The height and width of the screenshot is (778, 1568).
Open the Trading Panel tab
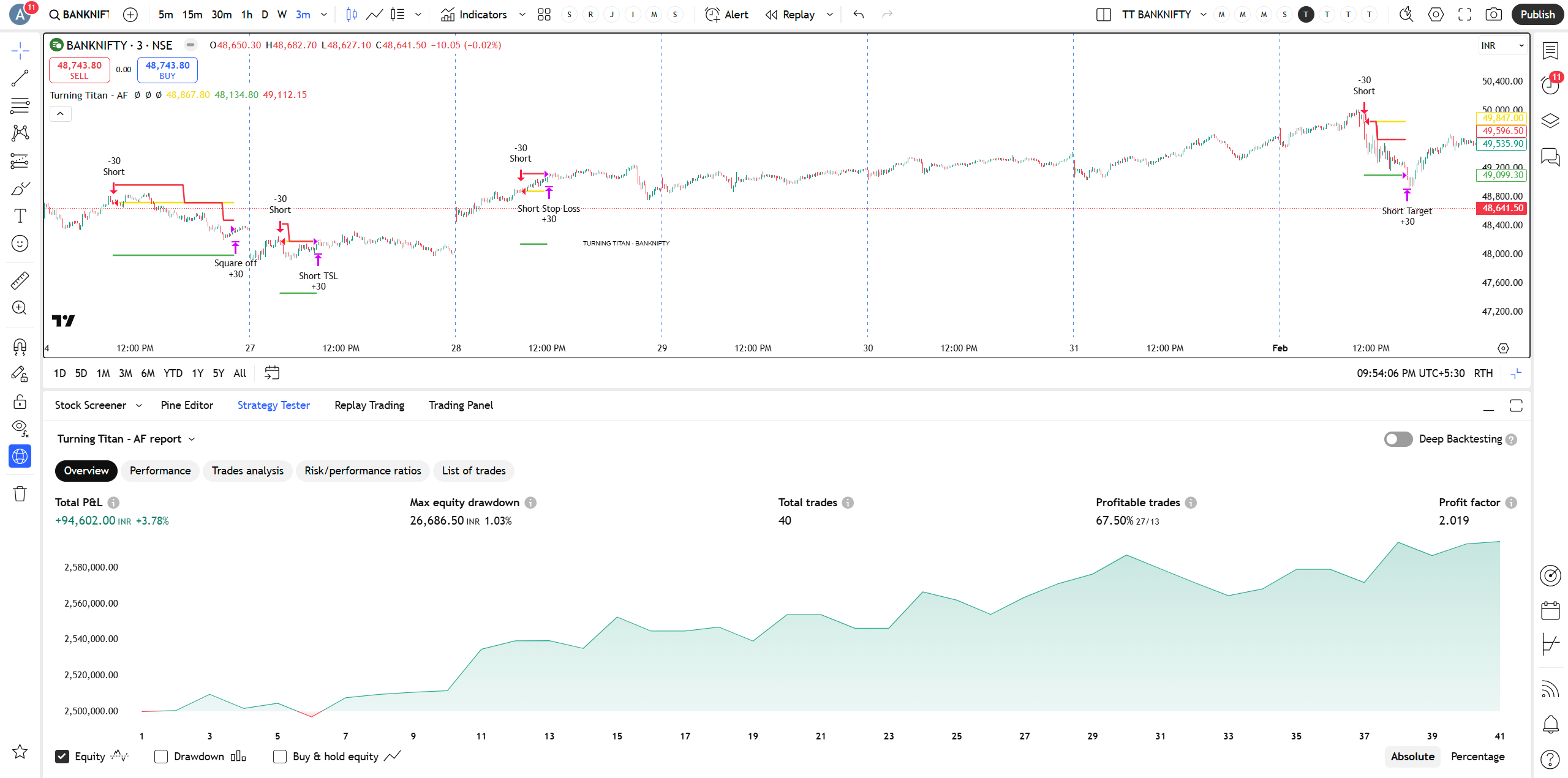click(461, 405)
